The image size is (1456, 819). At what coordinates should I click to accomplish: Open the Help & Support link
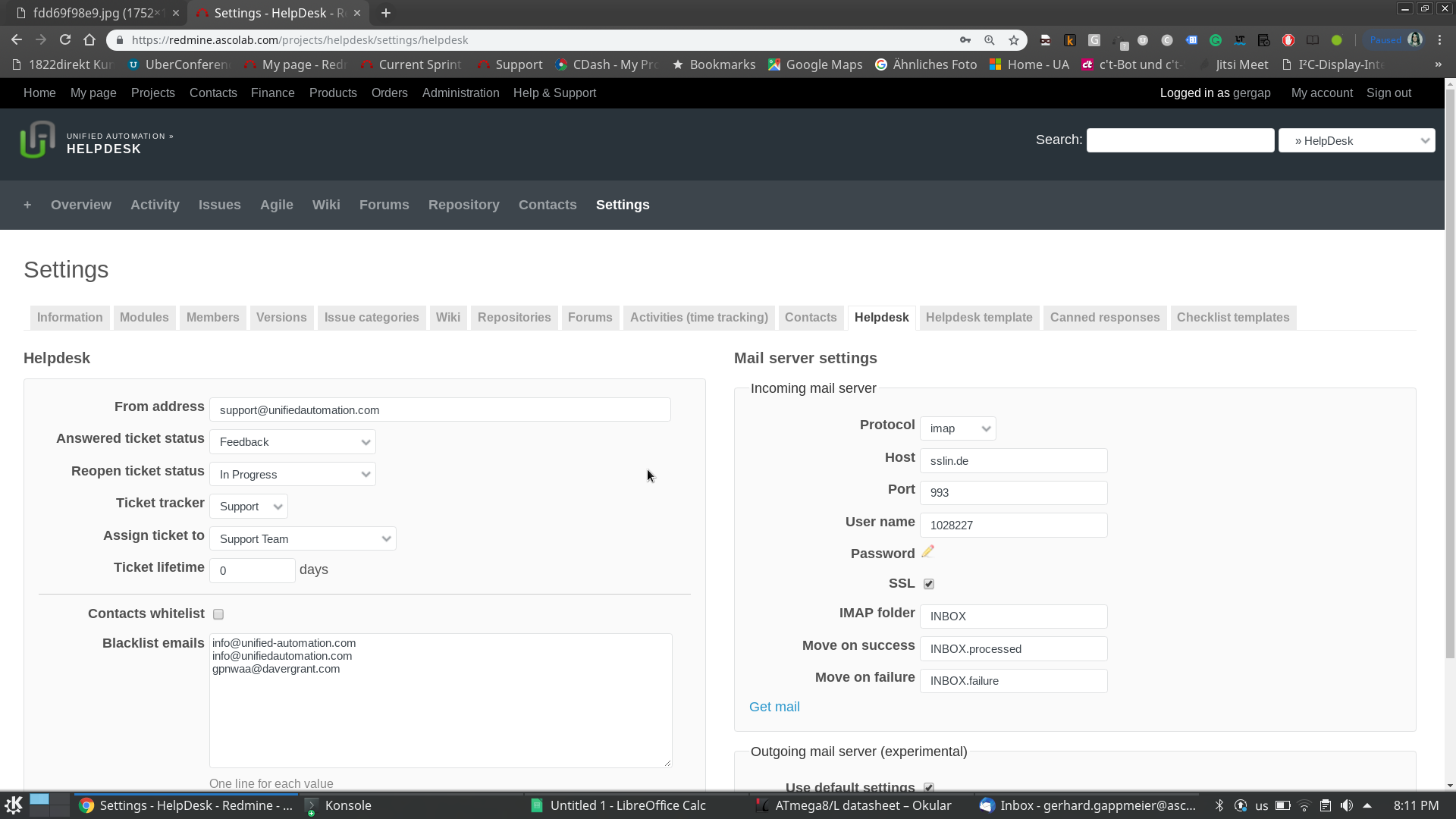[554, 93]
